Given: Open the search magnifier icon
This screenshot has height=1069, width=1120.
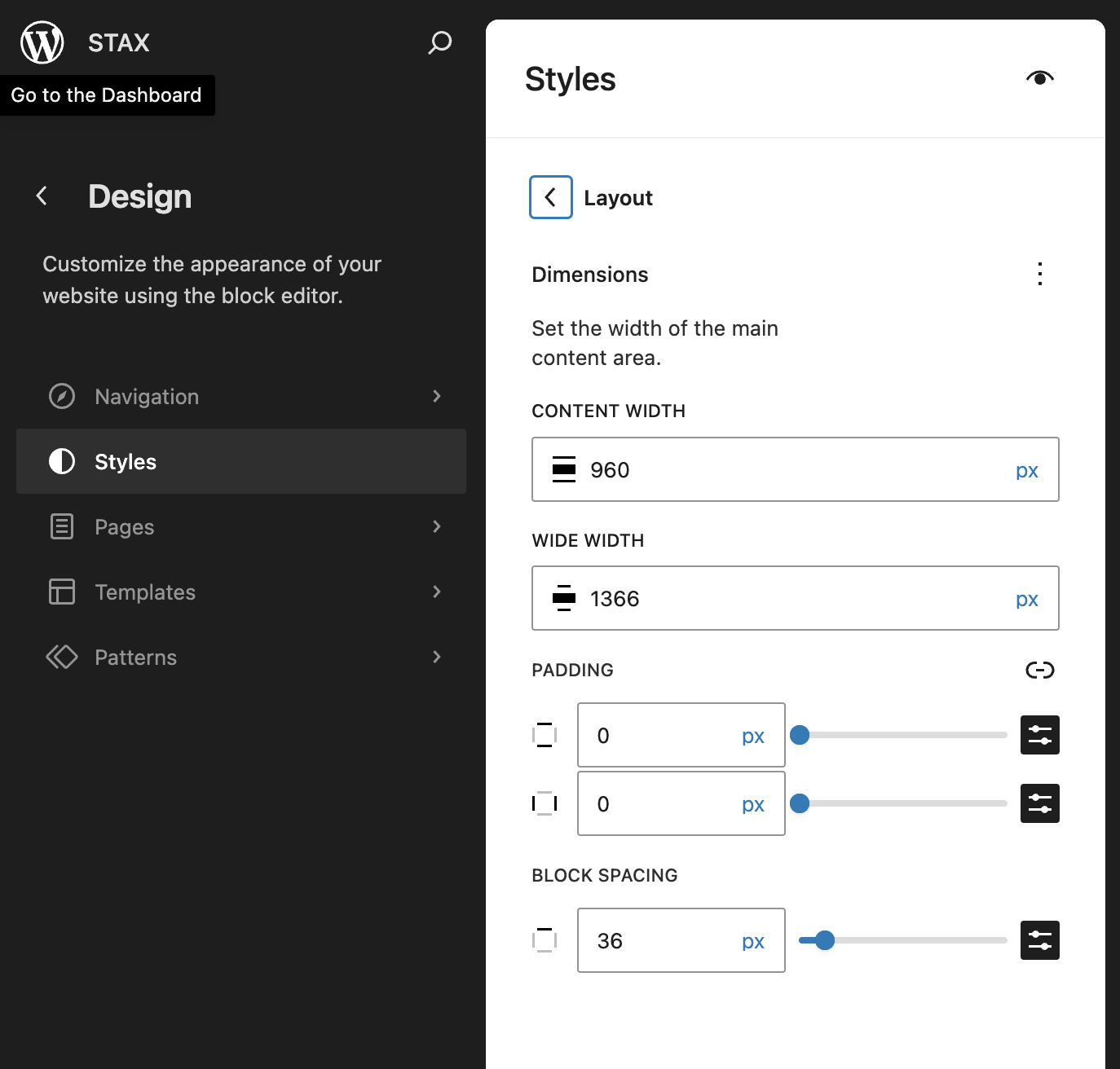Looking at the screenshot, I should coord(440,42).
